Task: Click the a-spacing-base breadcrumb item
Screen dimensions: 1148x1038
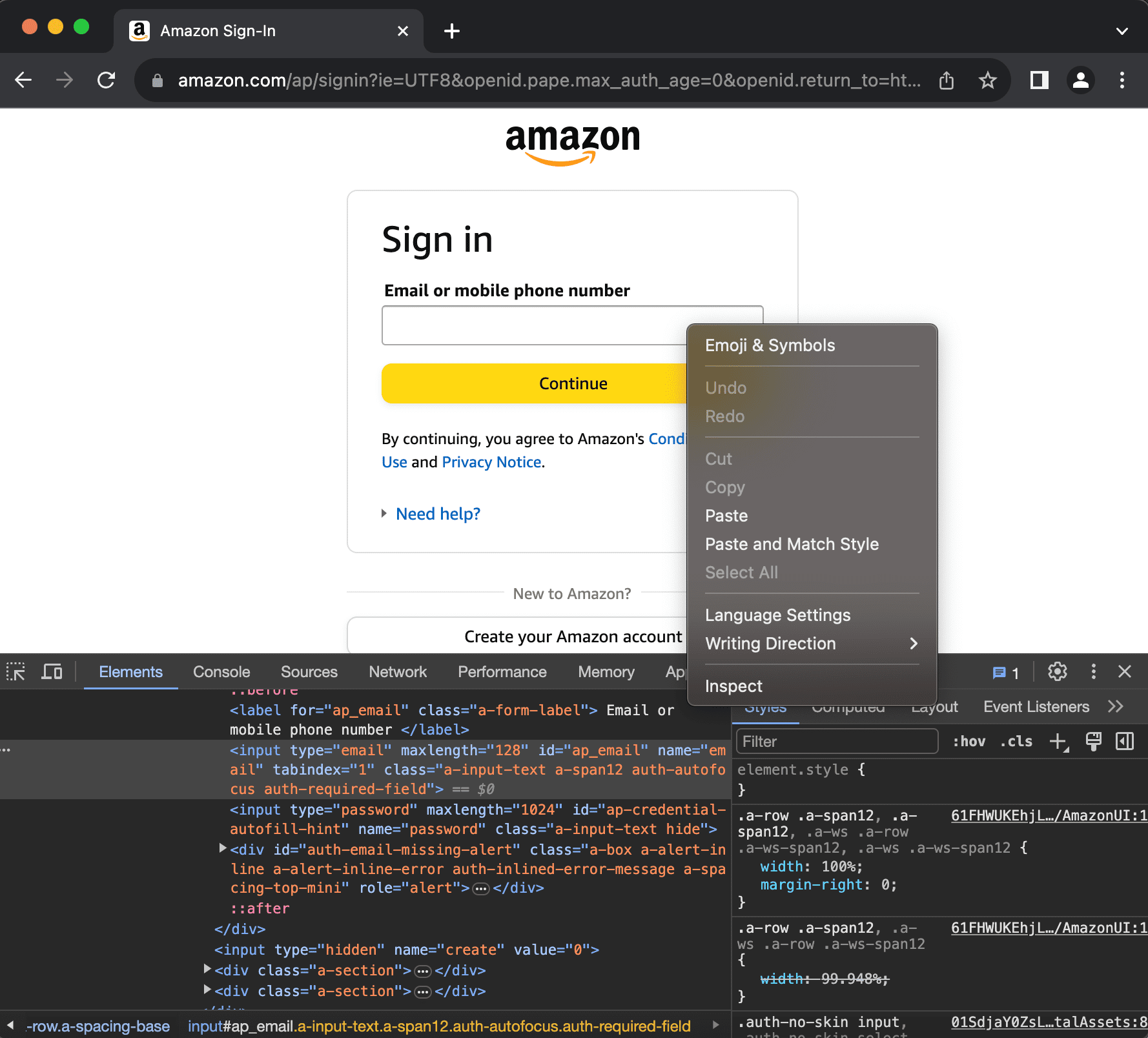Action: click(98, 1026)
